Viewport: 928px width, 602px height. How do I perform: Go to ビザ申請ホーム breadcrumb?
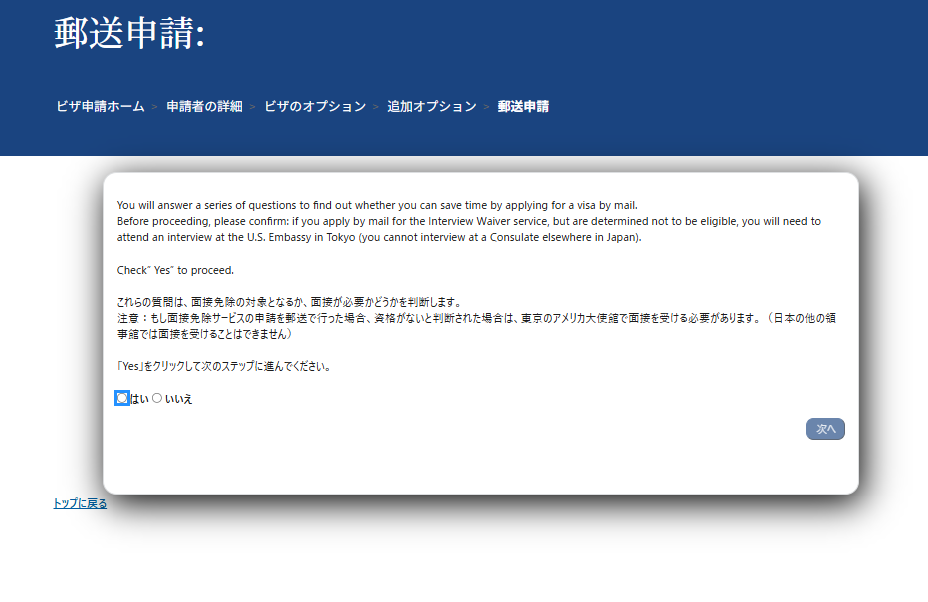click(x=100, y=106)
